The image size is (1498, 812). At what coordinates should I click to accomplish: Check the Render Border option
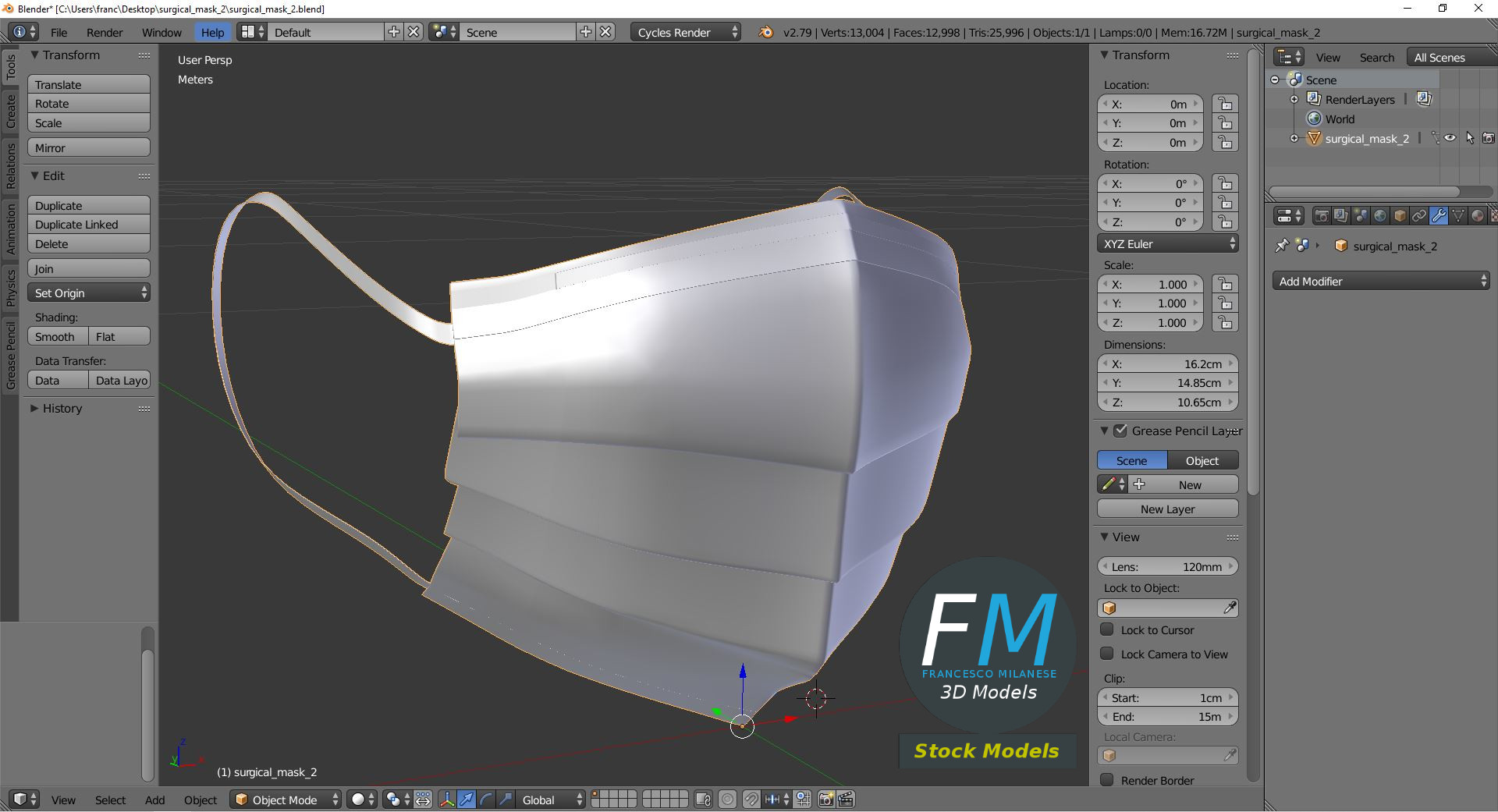1107,780
